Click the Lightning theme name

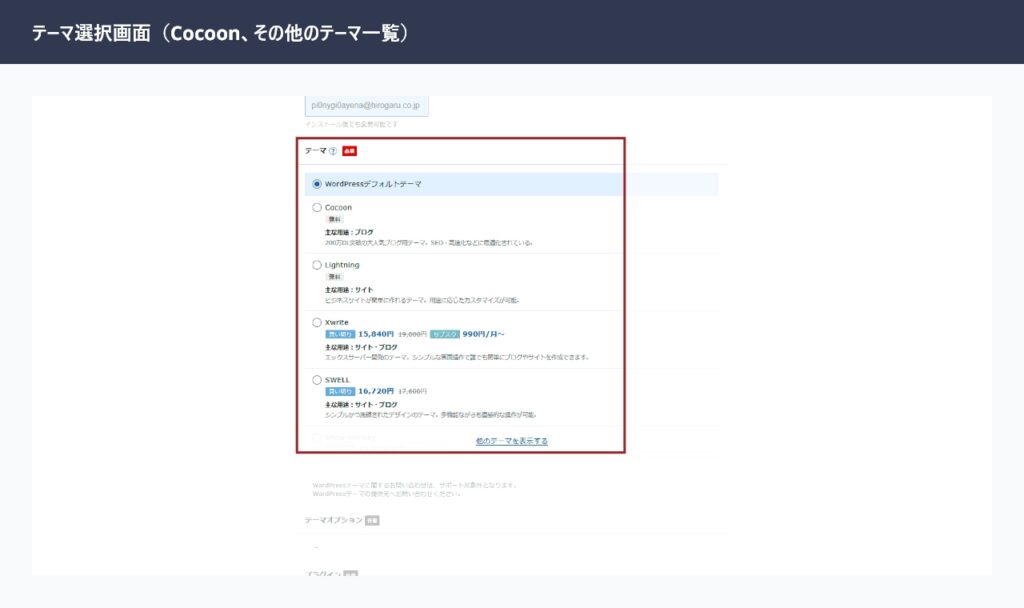[342, 265]
